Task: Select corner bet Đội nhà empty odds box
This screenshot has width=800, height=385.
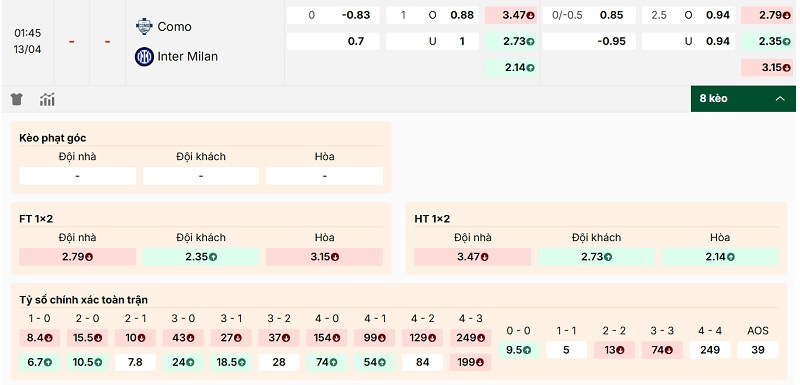Action: point(78,176)
